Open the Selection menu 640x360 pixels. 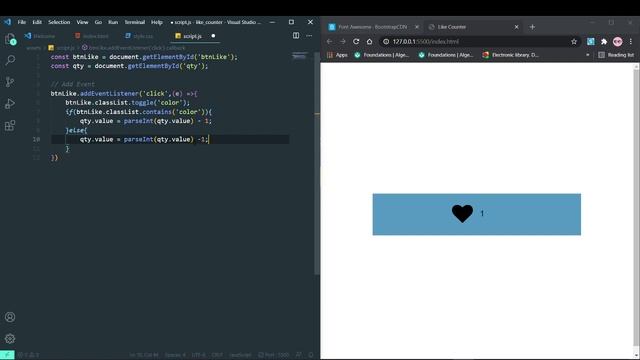59,22
